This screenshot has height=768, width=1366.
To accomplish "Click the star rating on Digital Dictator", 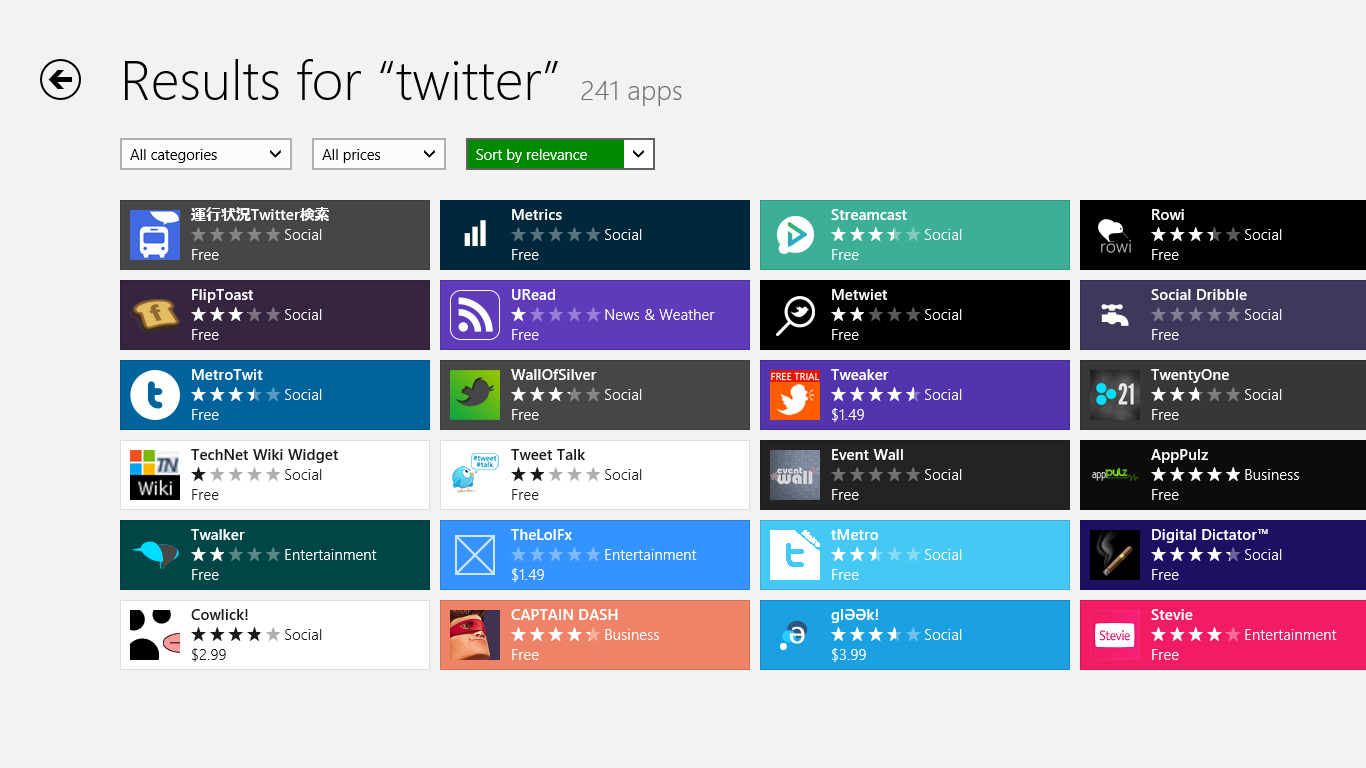I will (1195, 555).
